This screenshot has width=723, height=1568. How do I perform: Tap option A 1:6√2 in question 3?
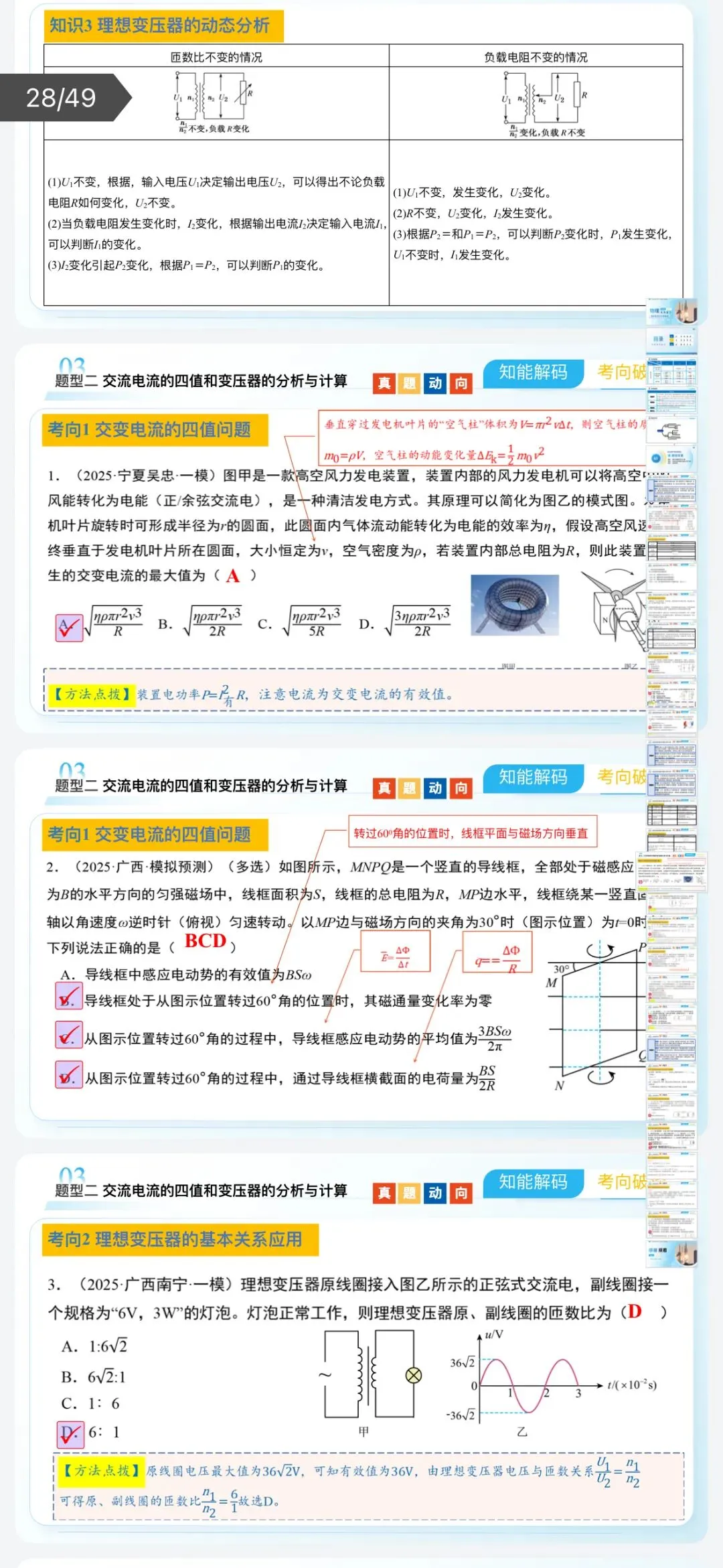94,1346
